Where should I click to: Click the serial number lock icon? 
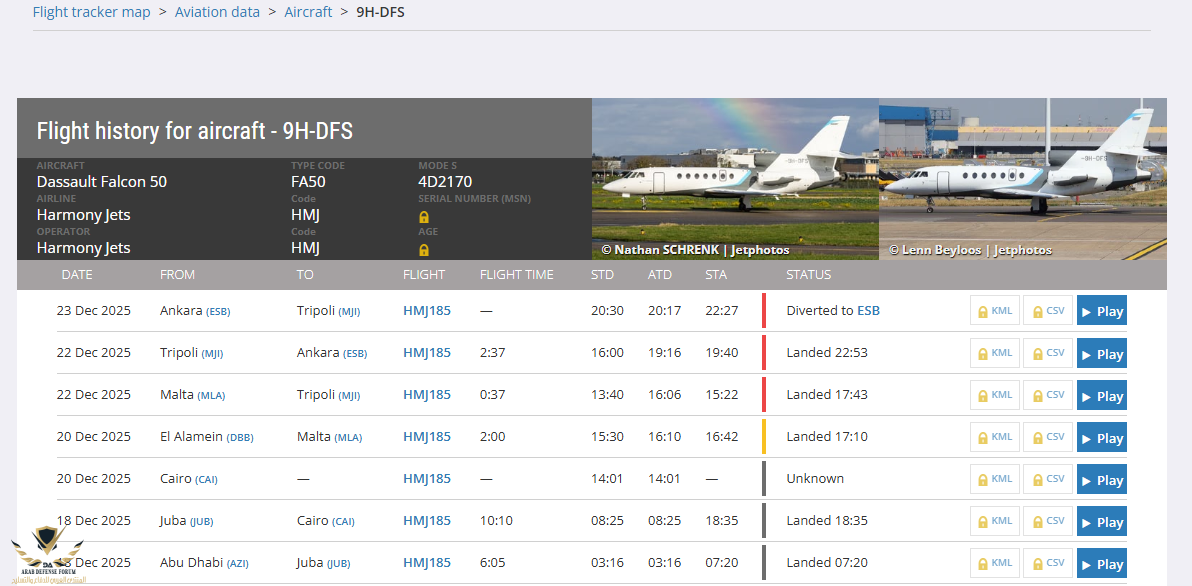tap(424, 217)
